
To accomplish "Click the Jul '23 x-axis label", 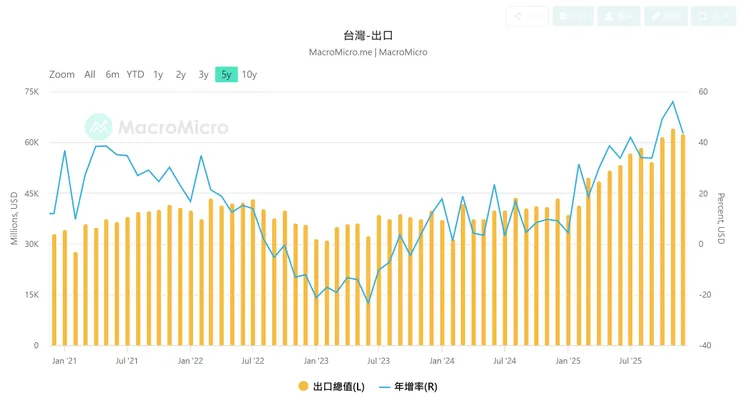I will point(378,361).
